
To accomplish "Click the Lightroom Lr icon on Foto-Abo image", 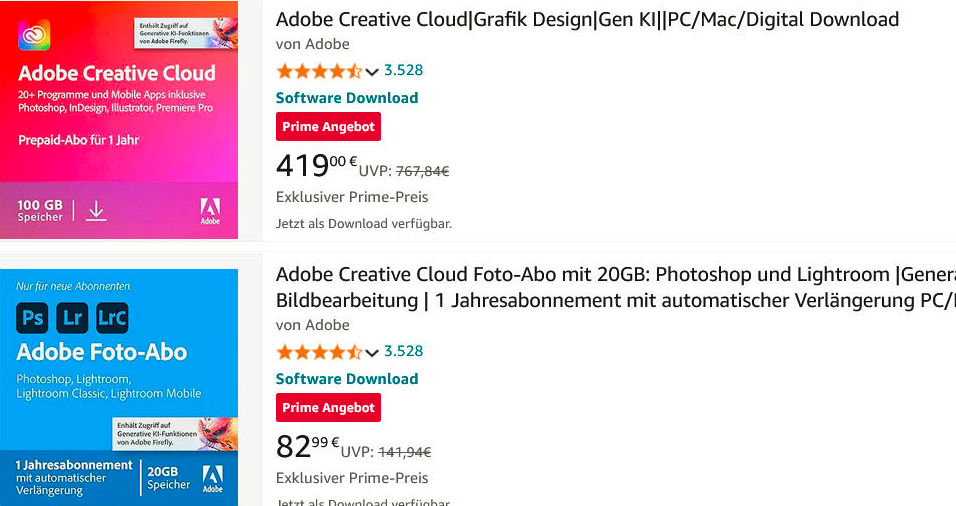I will click(72, 318).
